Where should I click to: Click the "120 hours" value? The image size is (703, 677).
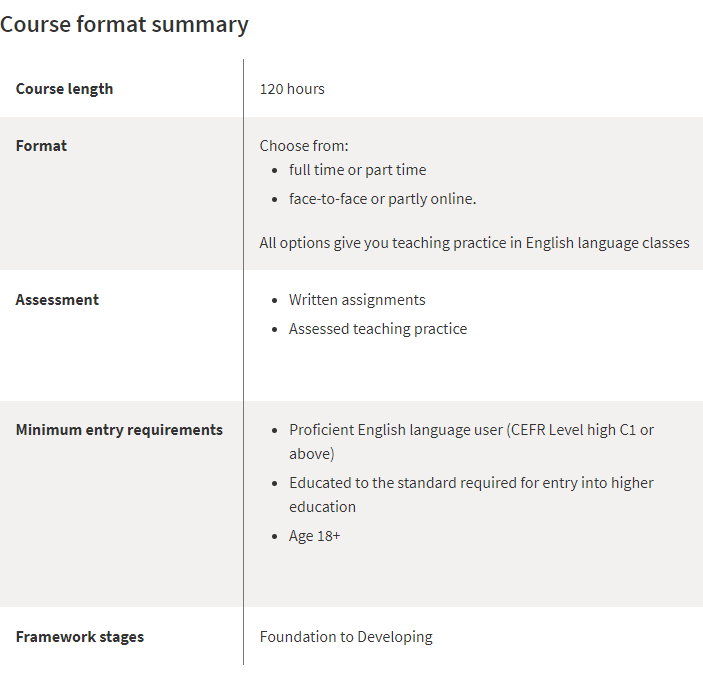click(x=292, y=89)
